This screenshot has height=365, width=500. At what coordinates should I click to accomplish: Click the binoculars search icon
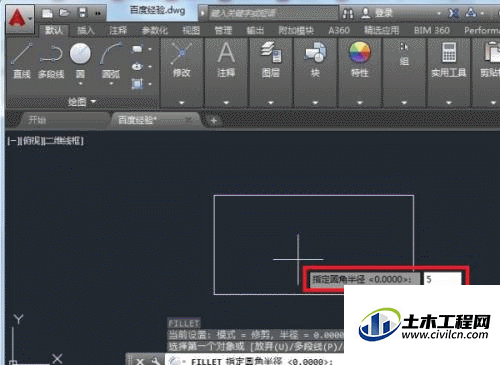point(348,13)
